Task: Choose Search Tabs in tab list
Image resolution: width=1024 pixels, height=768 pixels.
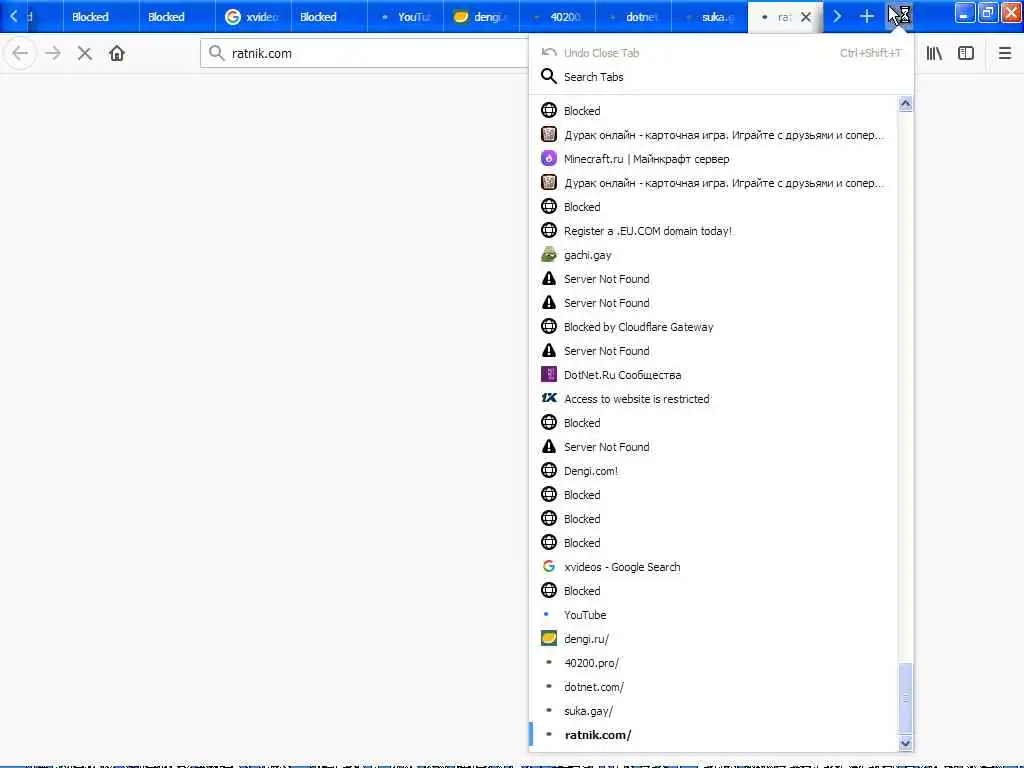Action: 721,77
